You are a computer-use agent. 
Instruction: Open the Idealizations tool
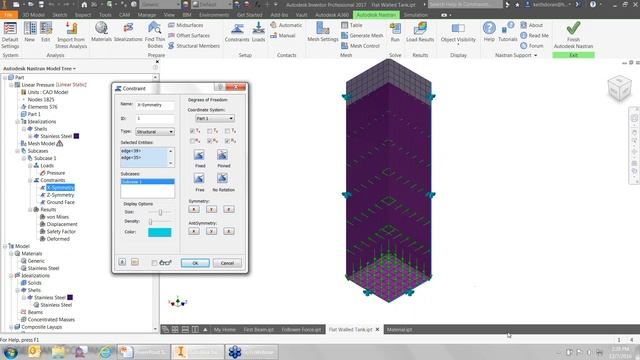(x=128, y=32)
